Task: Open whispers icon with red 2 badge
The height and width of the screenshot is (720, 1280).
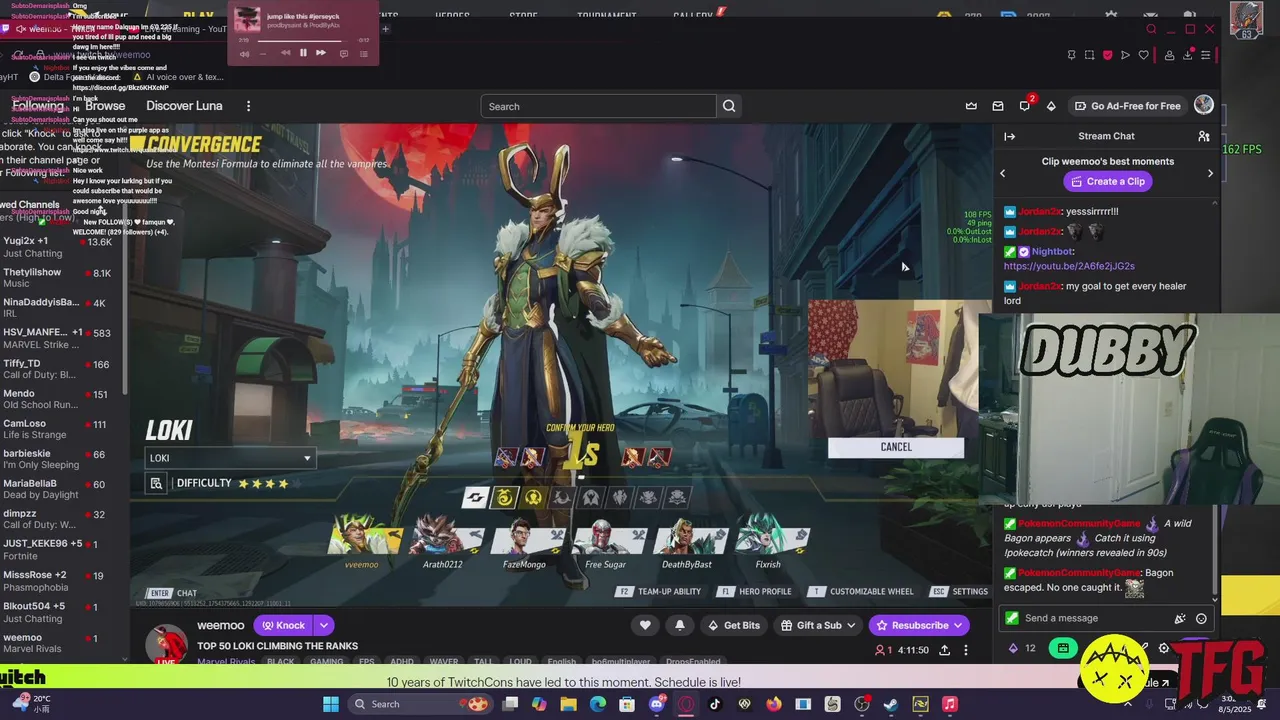Action: tap(1025, 105)
